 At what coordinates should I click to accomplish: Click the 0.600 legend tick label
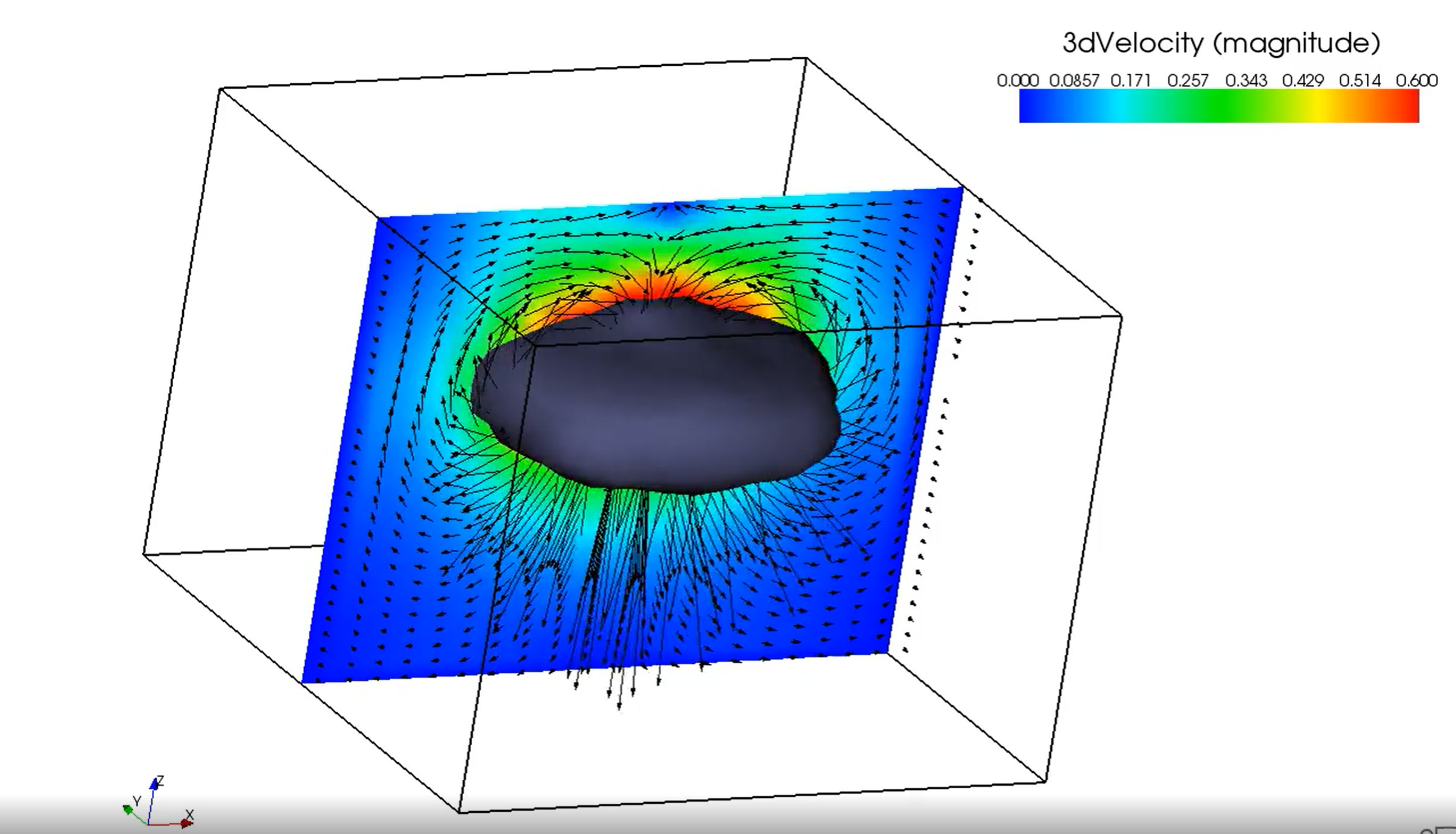tap(1416, 80)
